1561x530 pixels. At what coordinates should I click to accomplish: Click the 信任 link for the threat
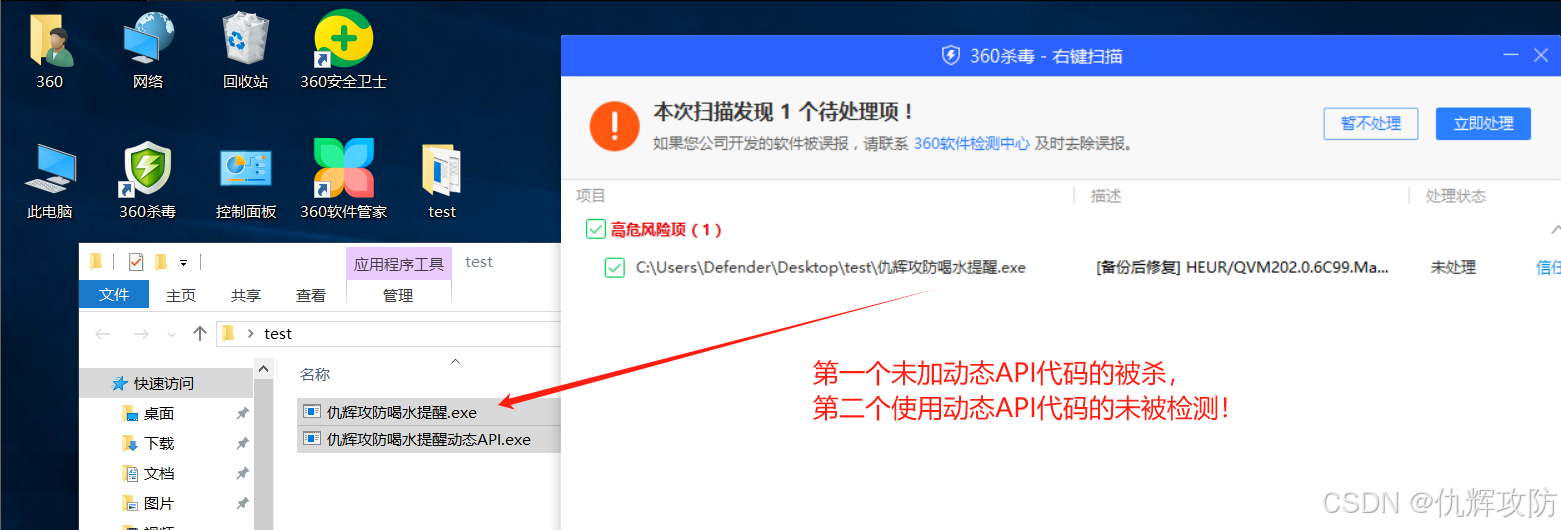(1548, 267)
